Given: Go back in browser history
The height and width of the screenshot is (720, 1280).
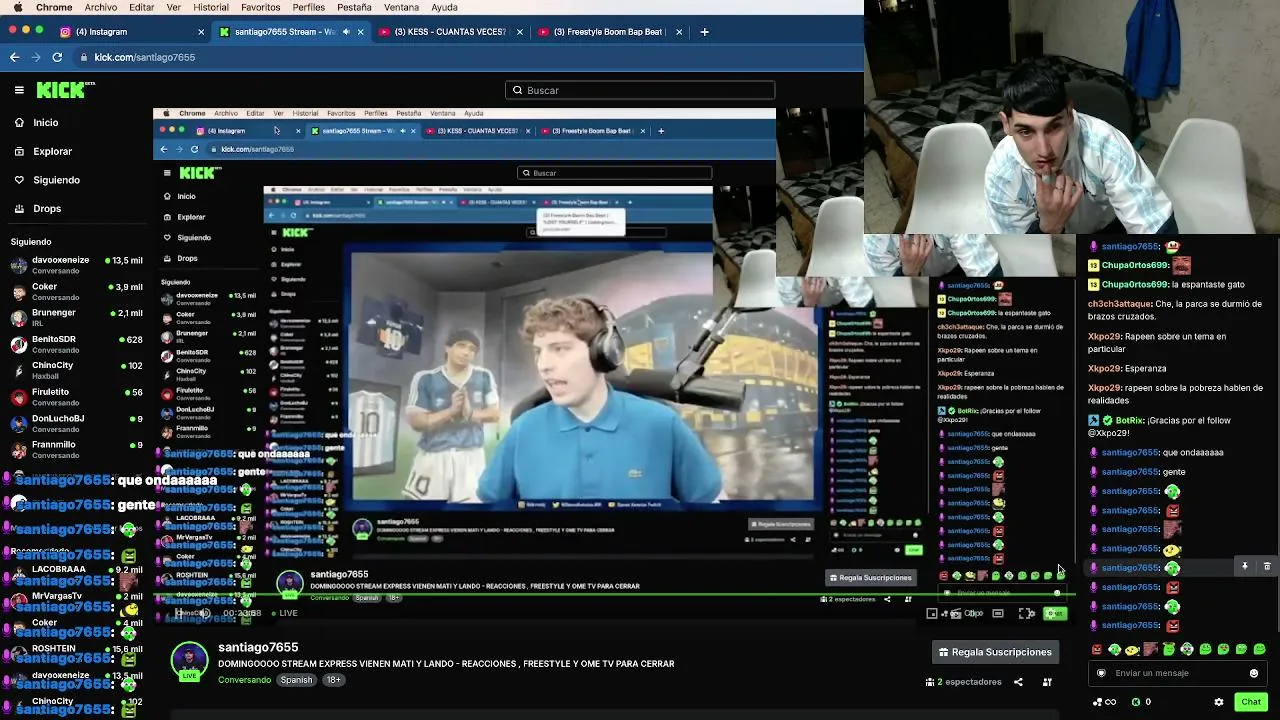Looking at the screenshot, I should pyautogui.click(x=15, y=57).
